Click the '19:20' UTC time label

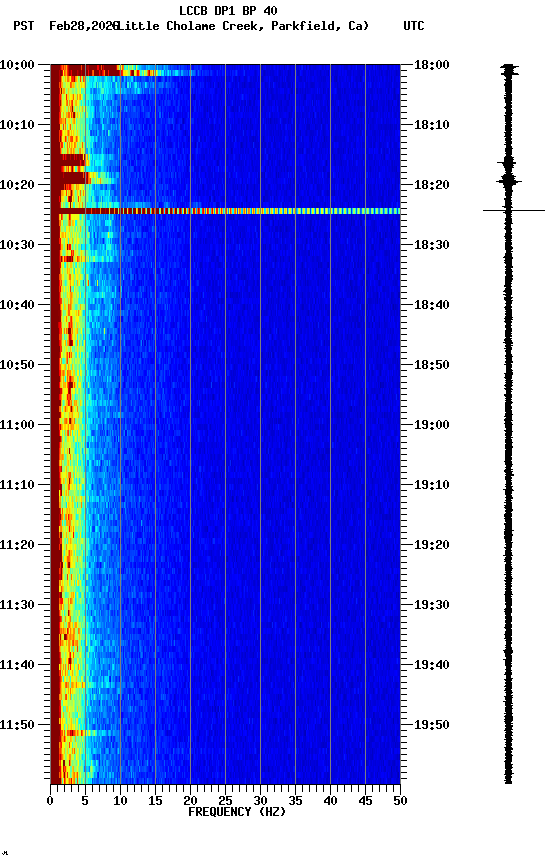click(x=432, y=545)
